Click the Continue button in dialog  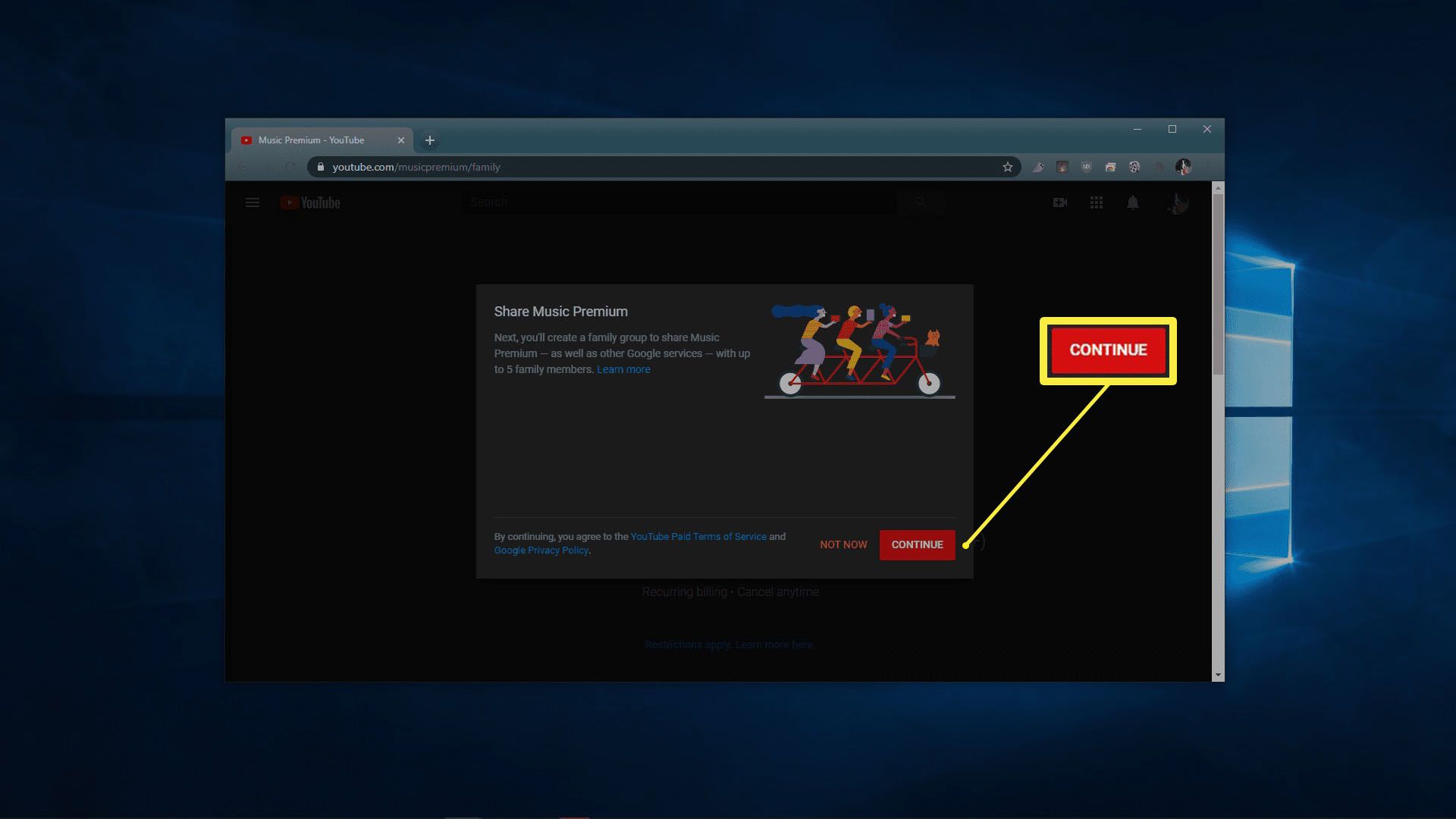point(917,544)
